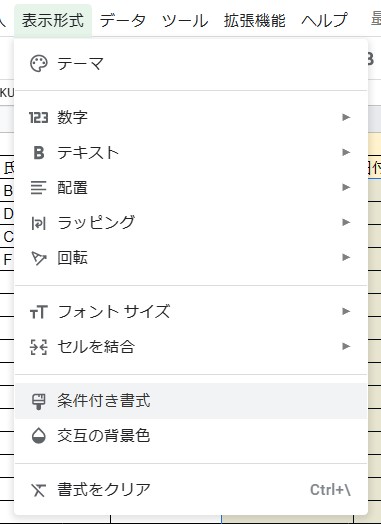
Task: Click the bold B text icon
Action: pyautogui.click(x=39, y=152)
